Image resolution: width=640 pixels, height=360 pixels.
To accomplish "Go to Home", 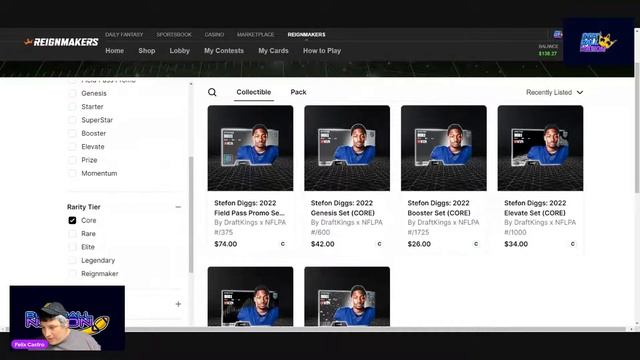I will [115, 51].
